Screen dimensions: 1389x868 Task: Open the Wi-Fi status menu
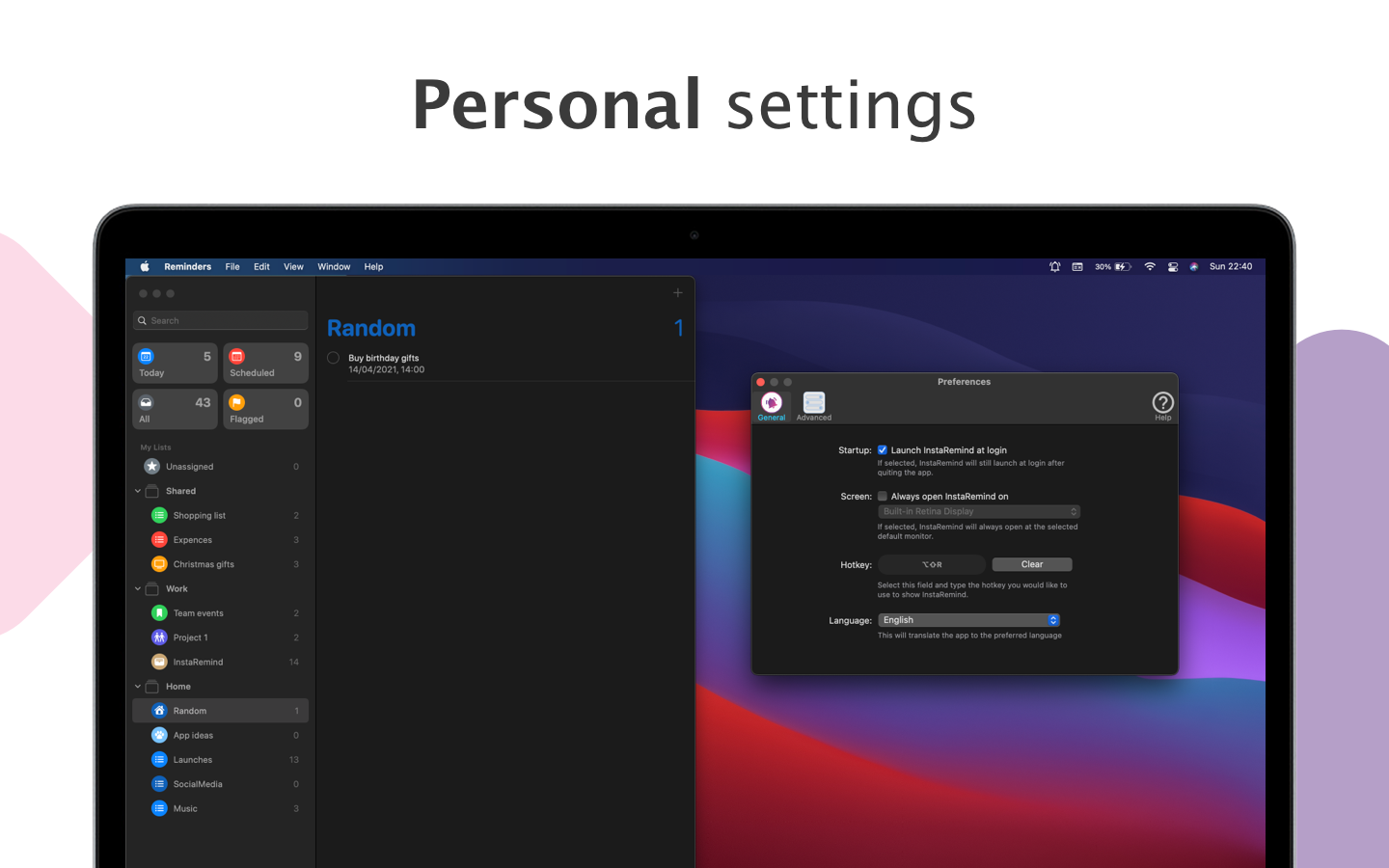tap(1150, 266)
